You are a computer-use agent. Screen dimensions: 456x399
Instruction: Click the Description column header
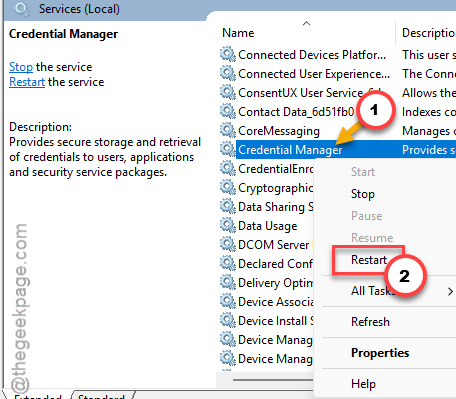coord(428,33)
